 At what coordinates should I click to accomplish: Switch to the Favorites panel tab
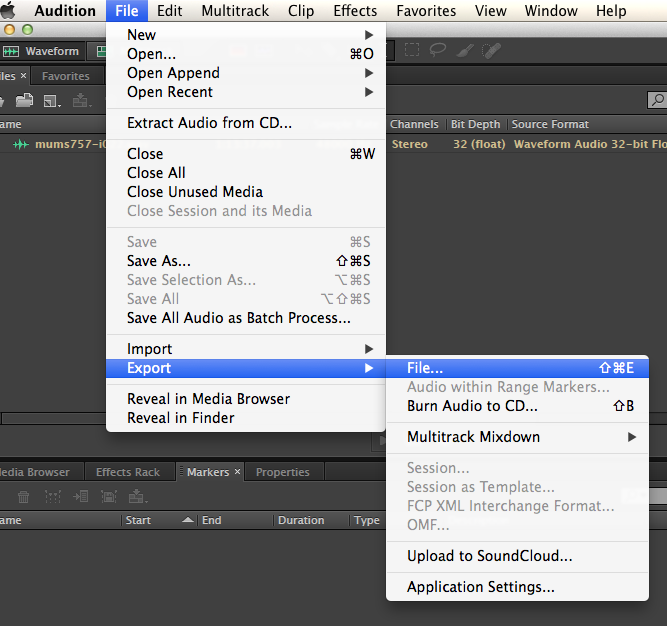pyautogui.click(x=66, y=76)
